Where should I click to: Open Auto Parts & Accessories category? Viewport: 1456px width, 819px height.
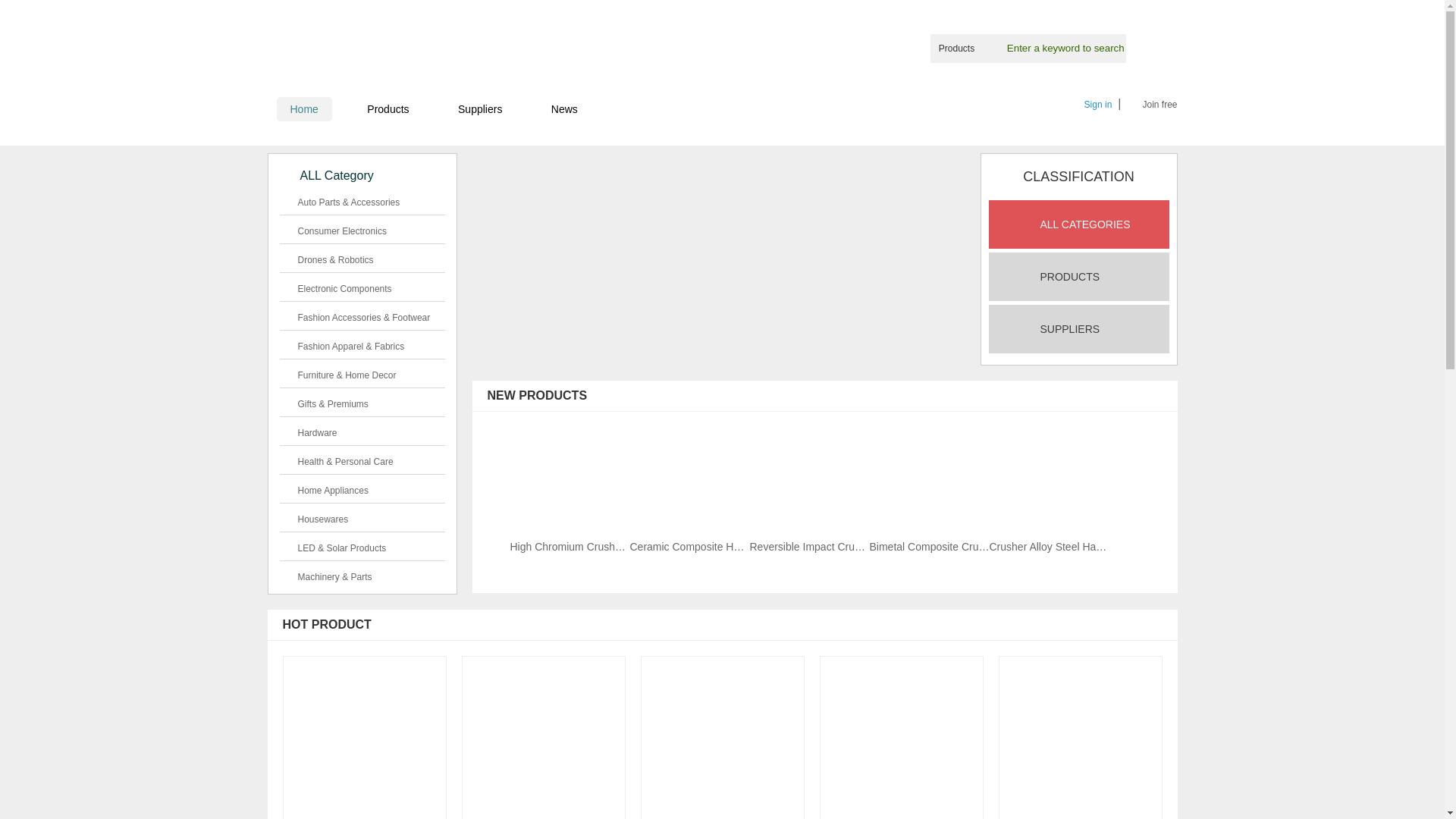coord(348,202)
